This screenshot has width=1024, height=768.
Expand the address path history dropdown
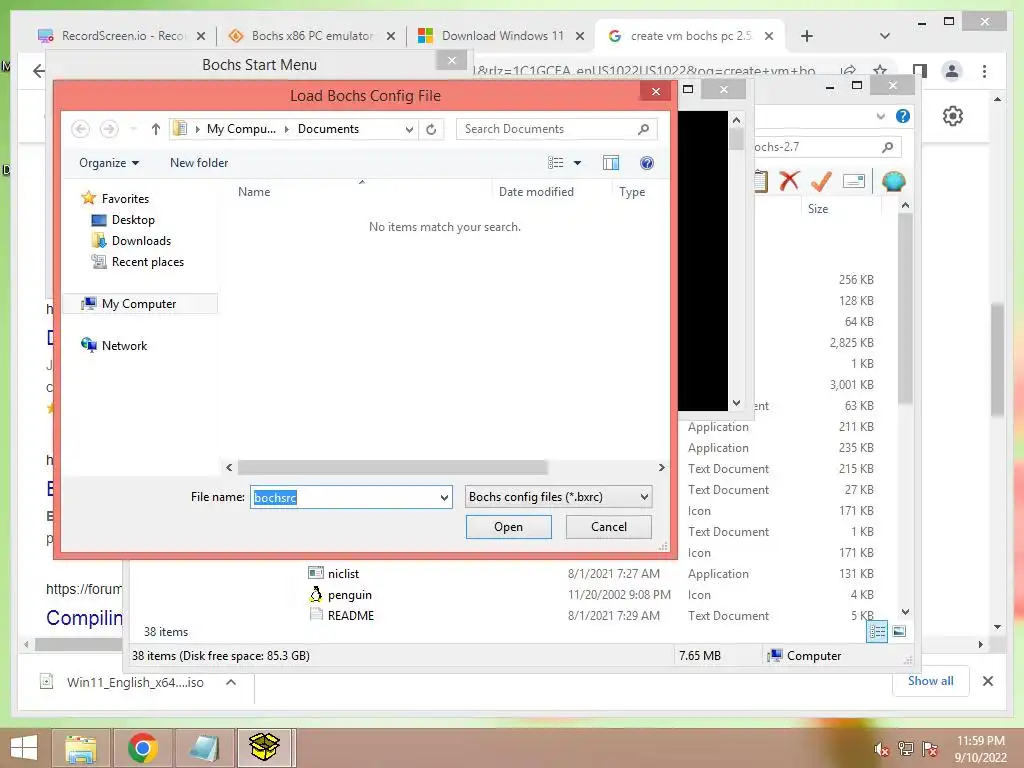(409, 129)
